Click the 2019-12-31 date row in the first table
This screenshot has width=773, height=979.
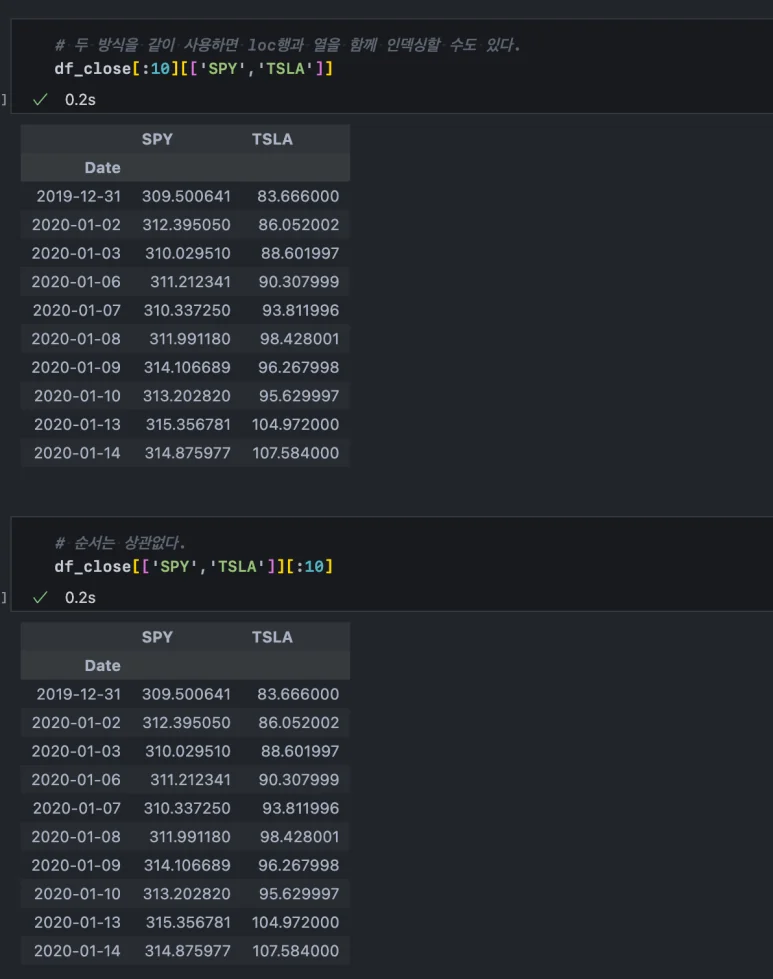(78, 196)
